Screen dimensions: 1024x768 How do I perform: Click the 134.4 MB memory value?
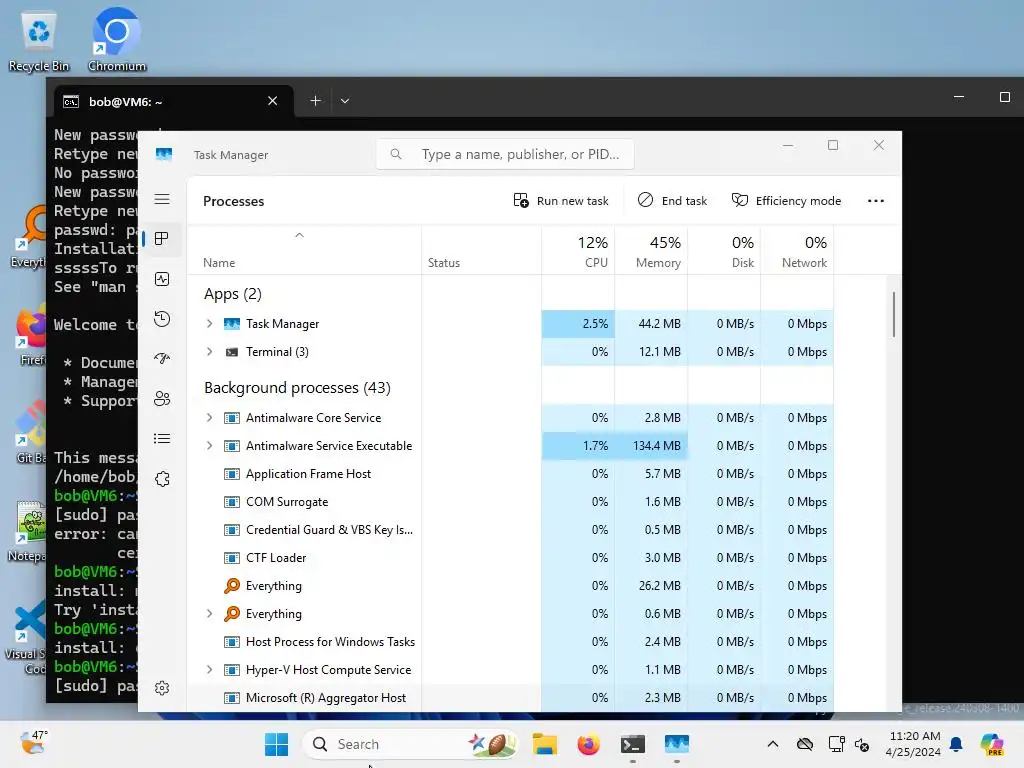(x=656, y=445)
